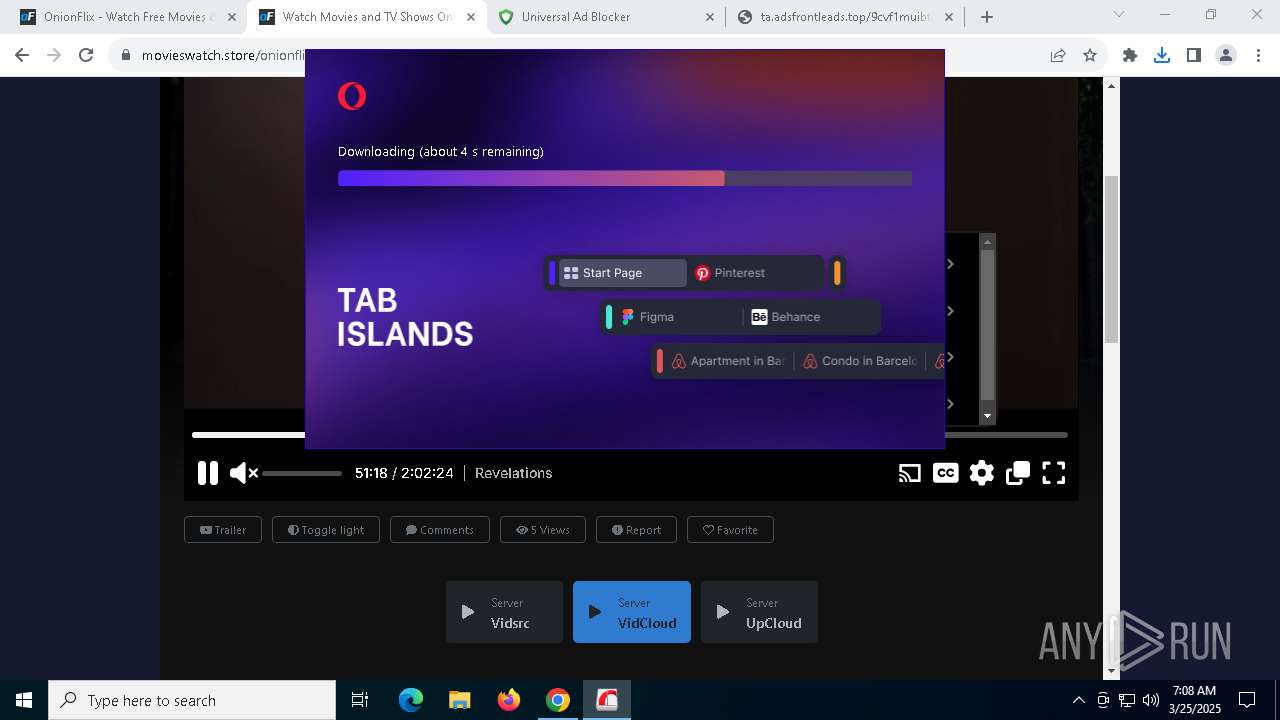
Task: Open Chrome three-dot menu
Action: tap(1258, 56)
